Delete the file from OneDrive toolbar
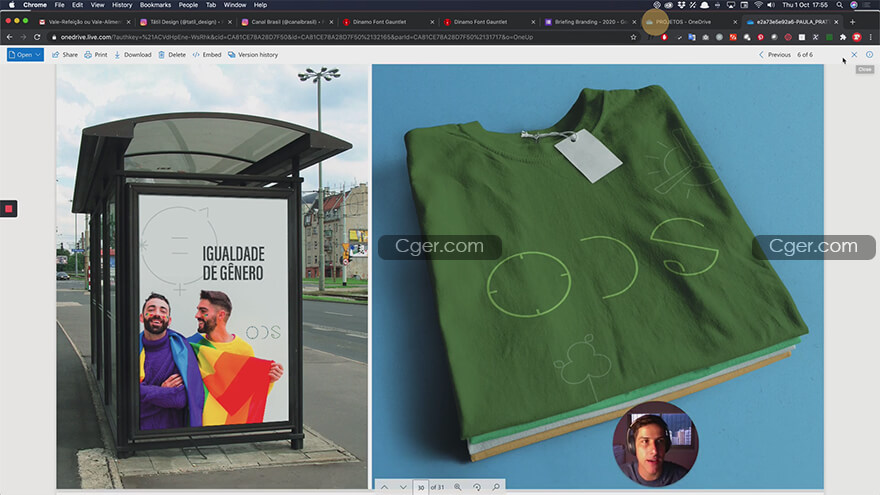Screen dimensions: 880x495 pos(172,55)
